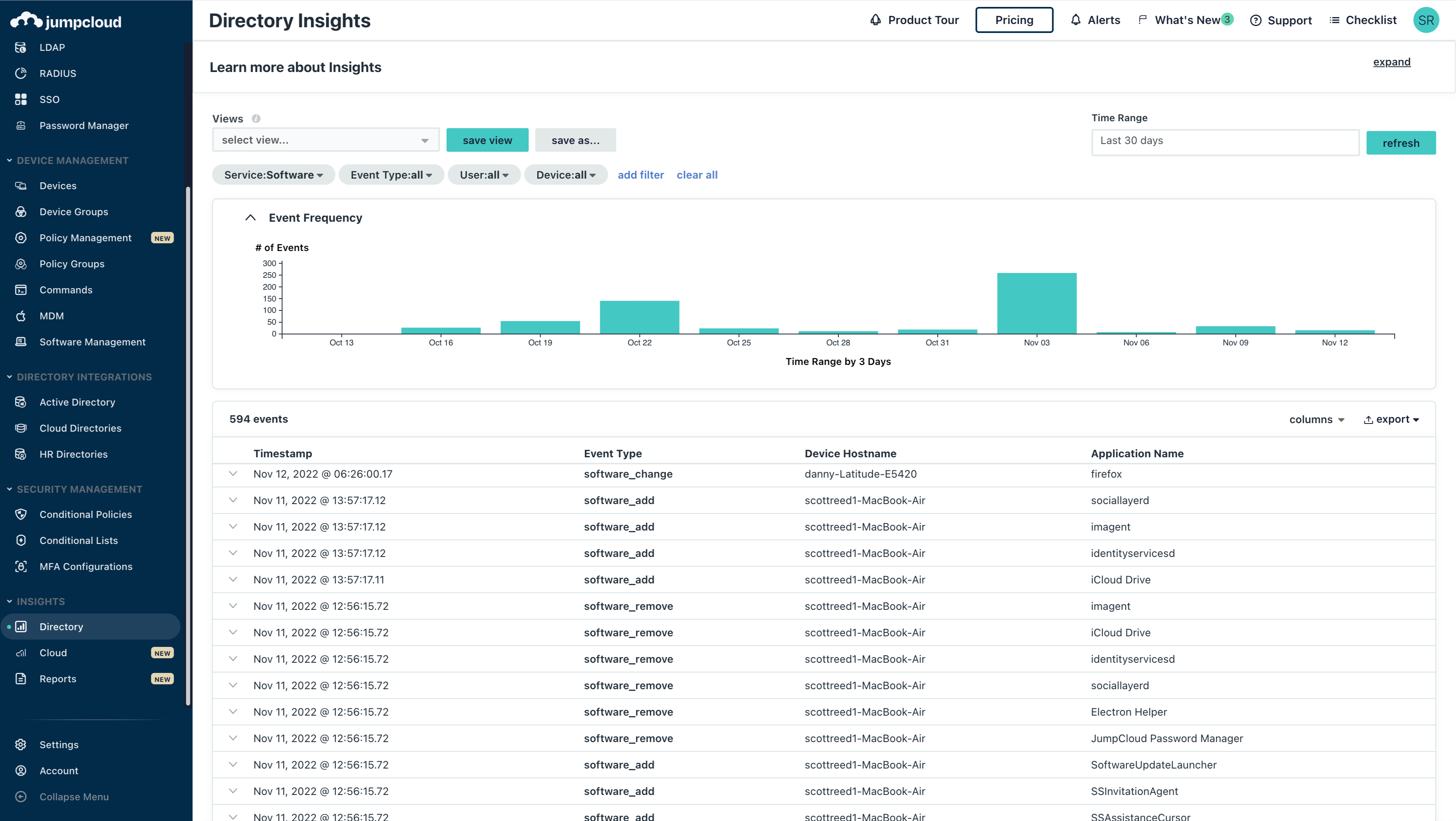Collapse the Event Frequency chart

[x=250, y=218]
